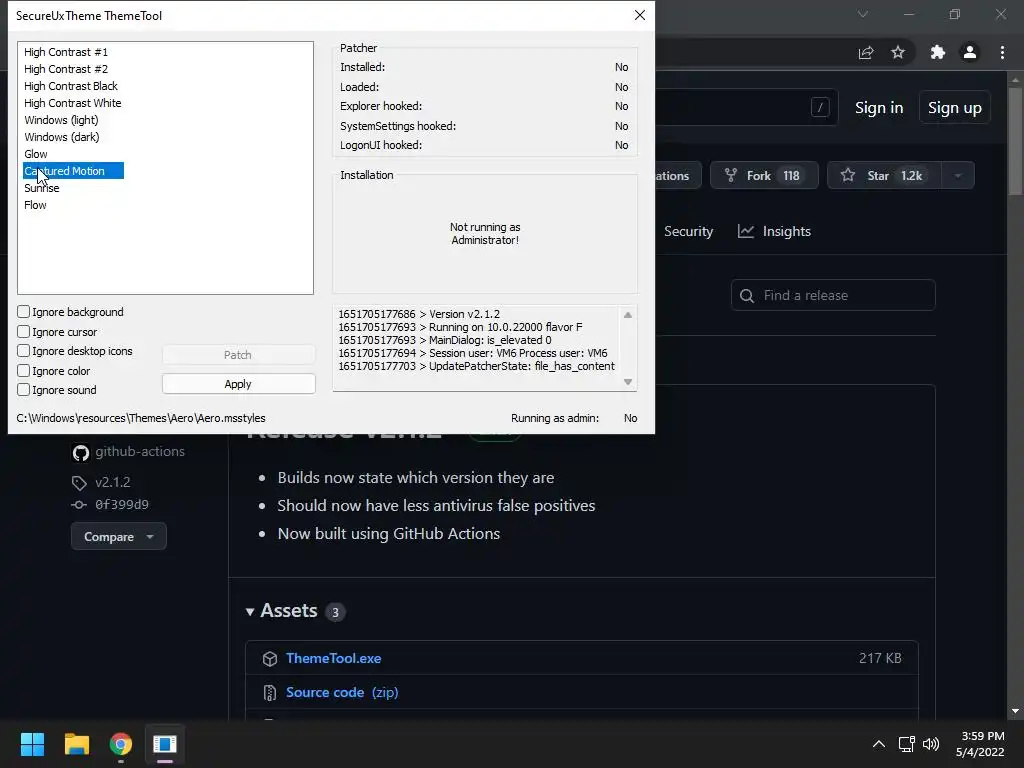
Task: Click Chrome scrollbar down arrow
Action: (1015, 711)
